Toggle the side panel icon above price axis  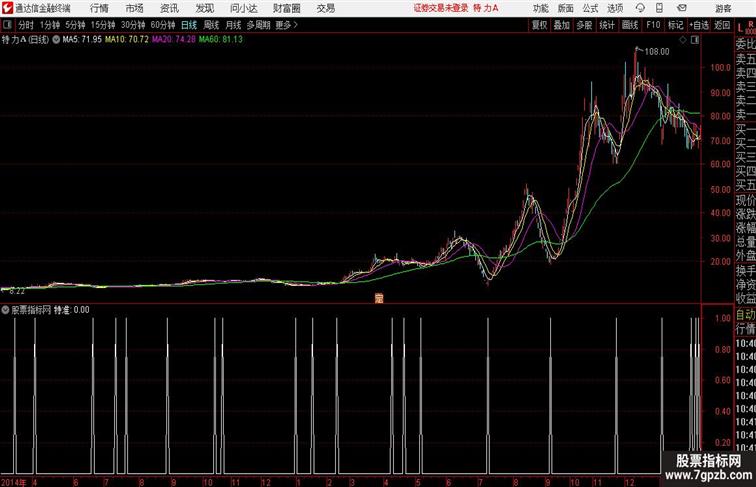click(x=695, y=40)
